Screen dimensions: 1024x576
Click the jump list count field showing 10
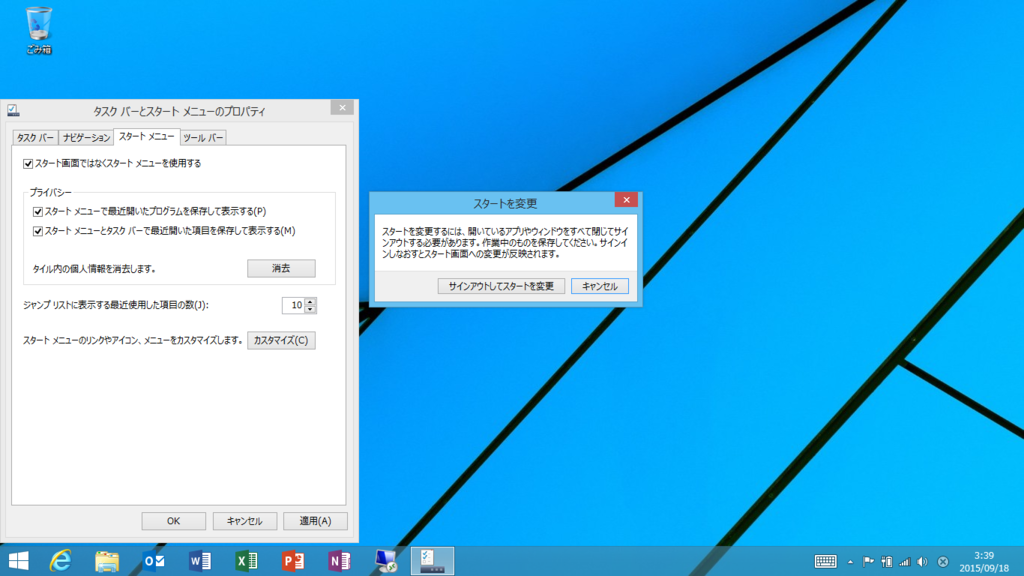294,305
